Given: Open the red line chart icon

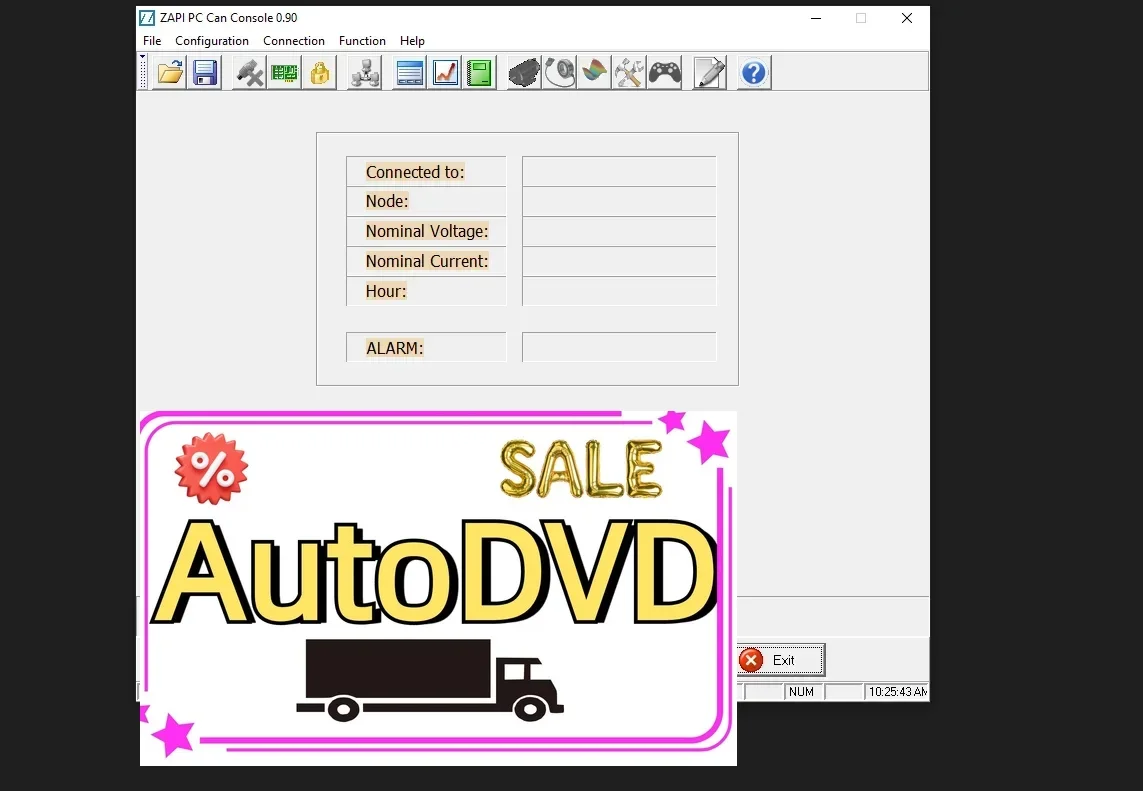Looking at the screenshot, I should coord(445,73).
